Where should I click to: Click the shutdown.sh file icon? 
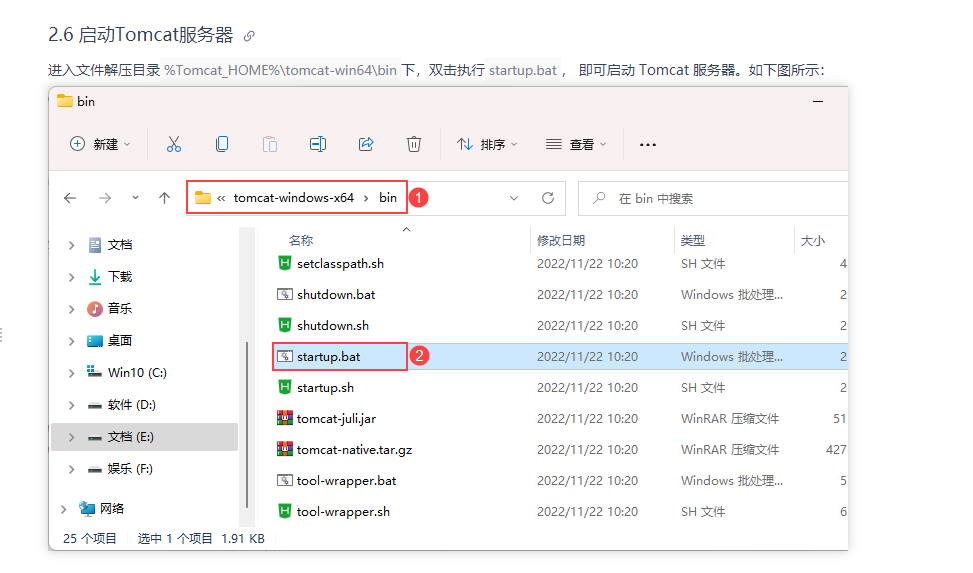coord(284,325)
